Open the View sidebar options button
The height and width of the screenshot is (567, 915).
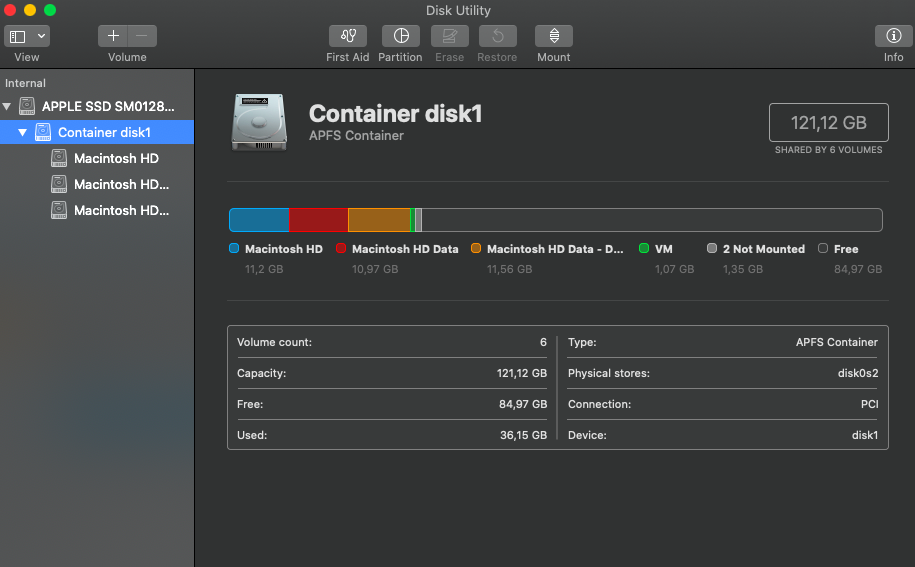coord(18,36)
